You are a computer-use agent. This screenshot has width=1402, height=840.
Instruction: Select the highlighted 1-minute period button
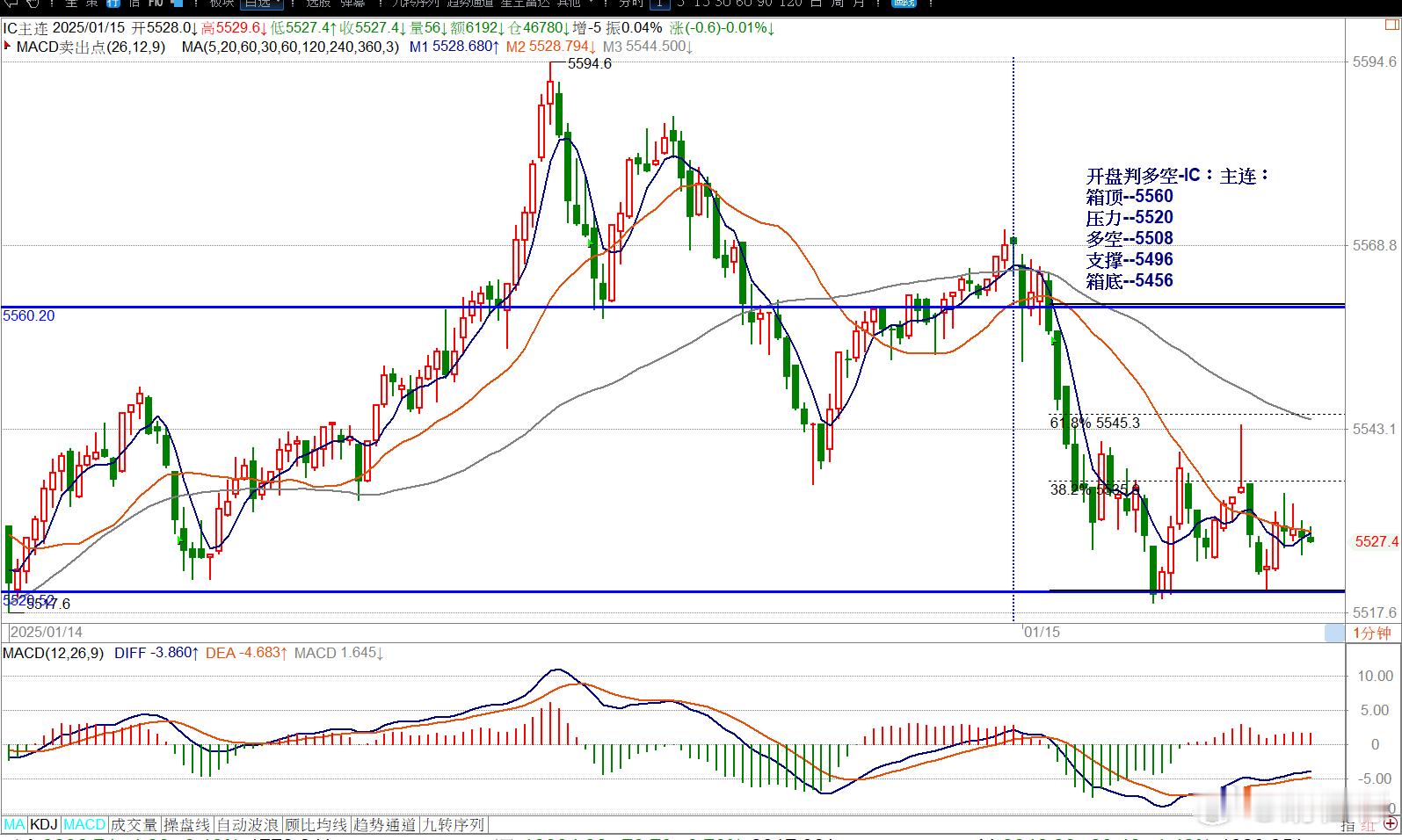659,4
